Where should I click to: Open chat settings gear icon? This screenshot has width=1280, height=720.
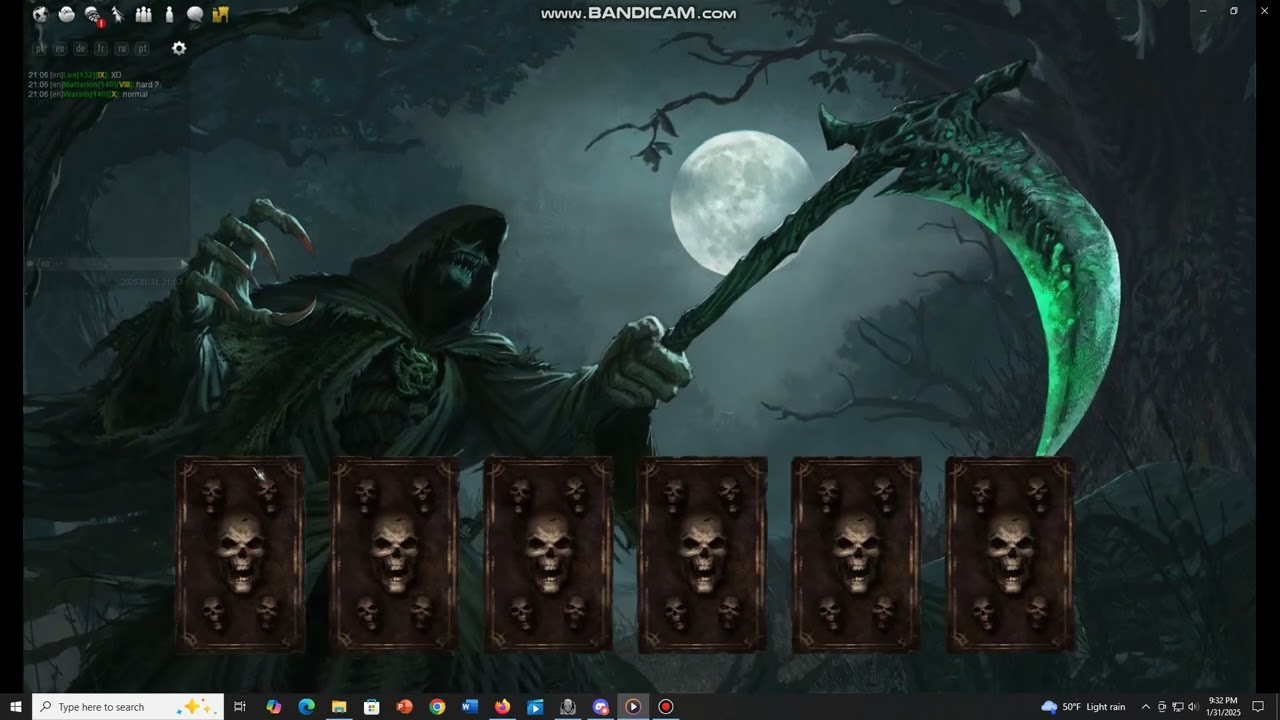tap(179, 48)
